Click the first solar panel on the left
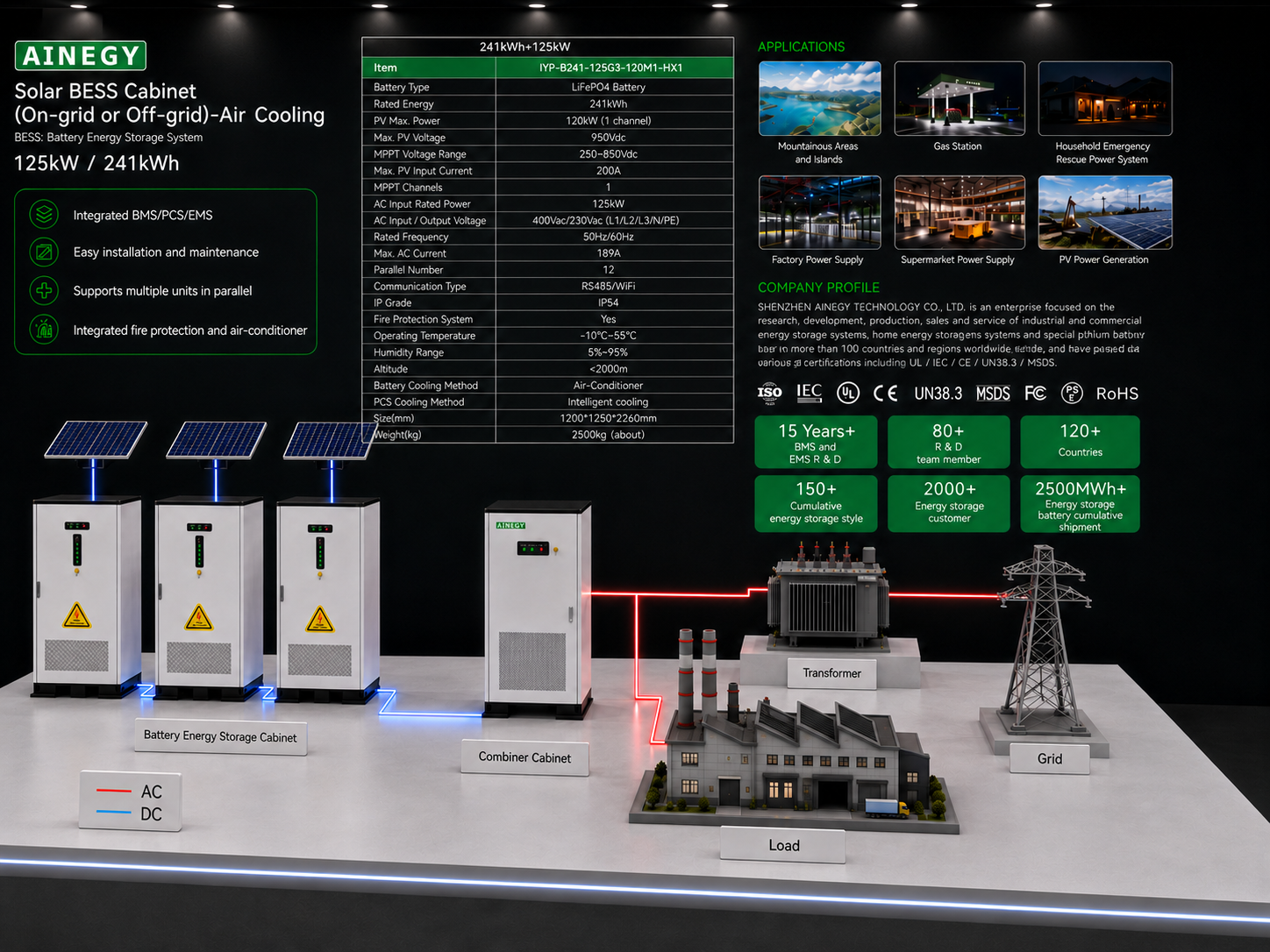The width and height of the screenshot is (1270, 952). click(96, 439)
